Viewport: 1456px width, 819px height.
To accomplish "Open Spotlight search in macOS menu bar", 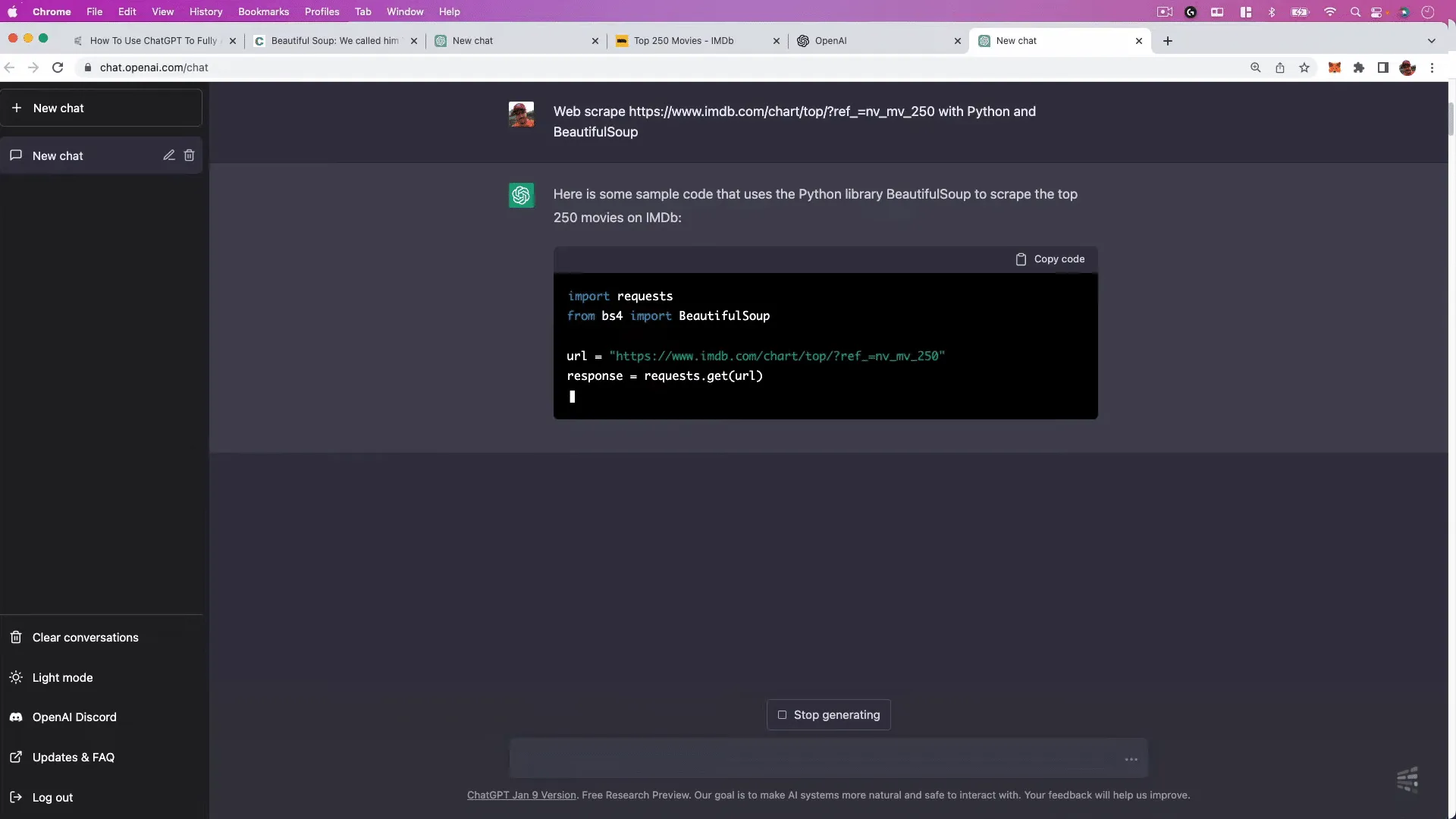I will (1355, 12).
